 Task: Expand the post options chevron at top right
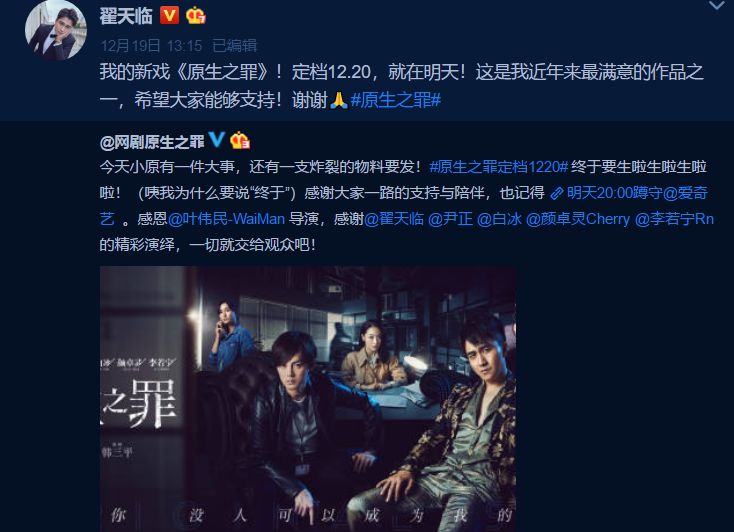717,6
